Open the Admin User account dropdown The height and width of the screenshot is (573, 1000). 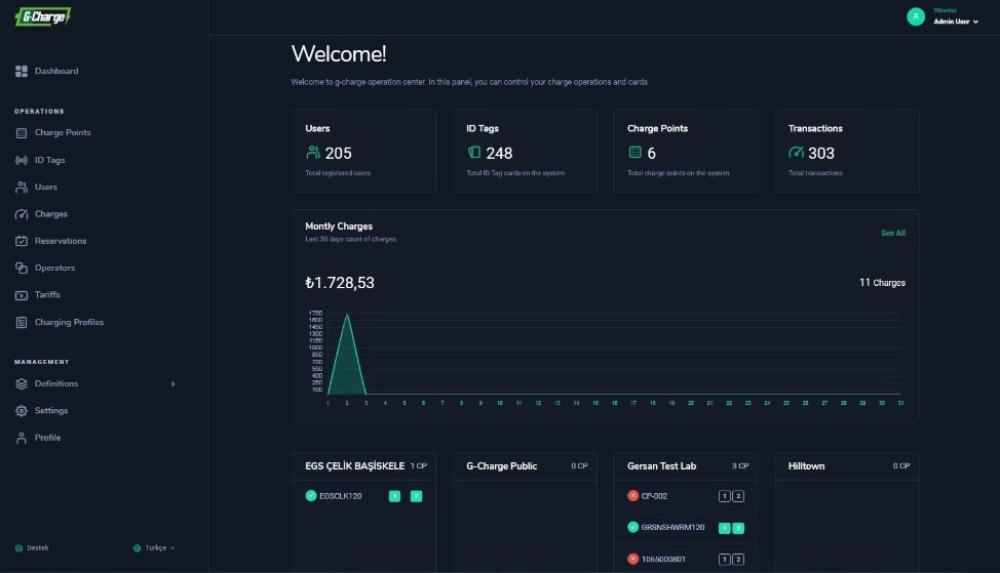tap(955, 21)
